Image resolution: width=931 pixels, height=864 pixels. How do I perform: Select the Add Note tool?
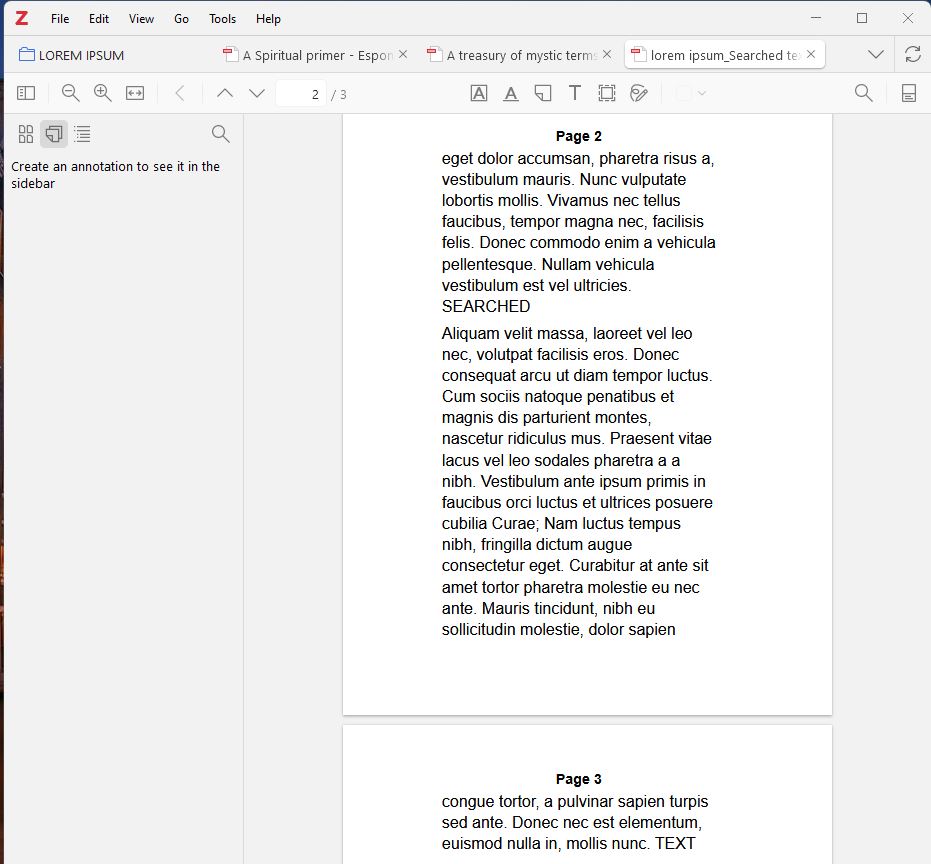[x=543, y=93]
